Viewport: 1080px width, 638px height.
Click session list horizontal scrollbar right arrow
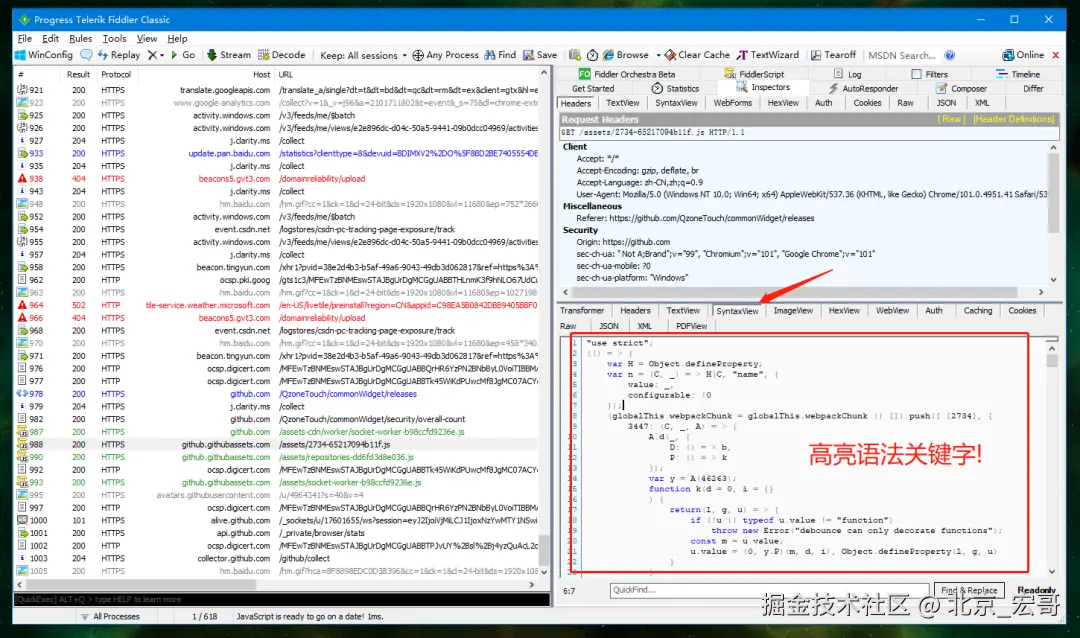[531, 584]
